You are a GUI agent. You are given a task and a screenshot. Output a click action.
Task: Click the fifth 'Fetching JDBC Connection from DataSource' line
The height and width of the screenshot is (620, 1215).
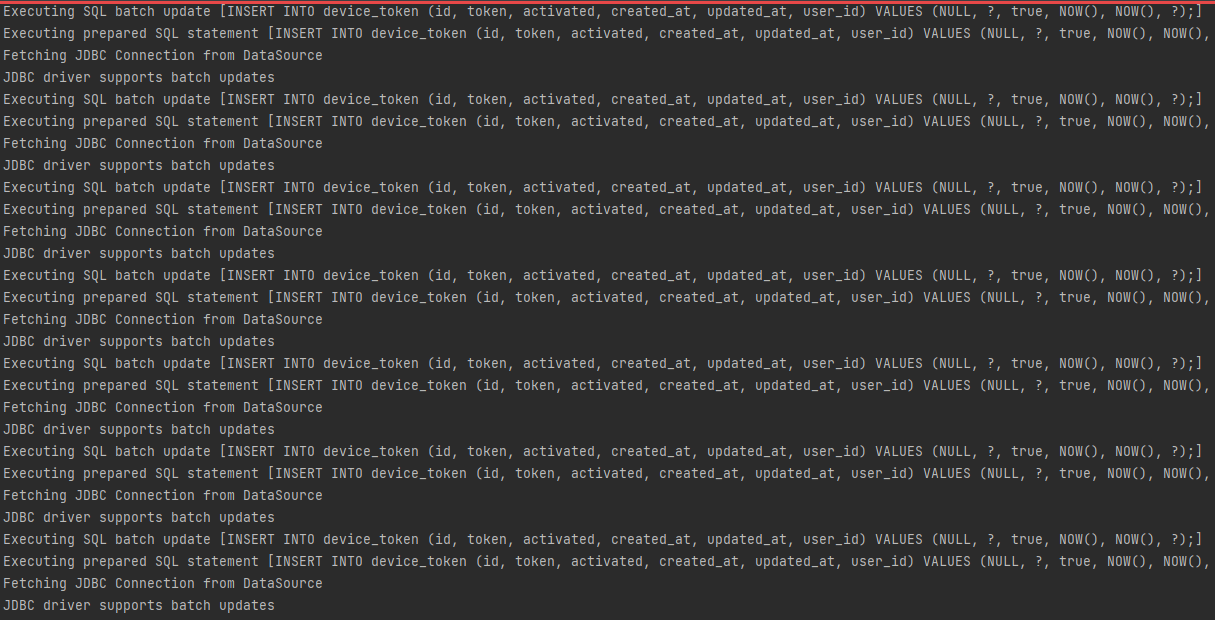pos(163,407)
